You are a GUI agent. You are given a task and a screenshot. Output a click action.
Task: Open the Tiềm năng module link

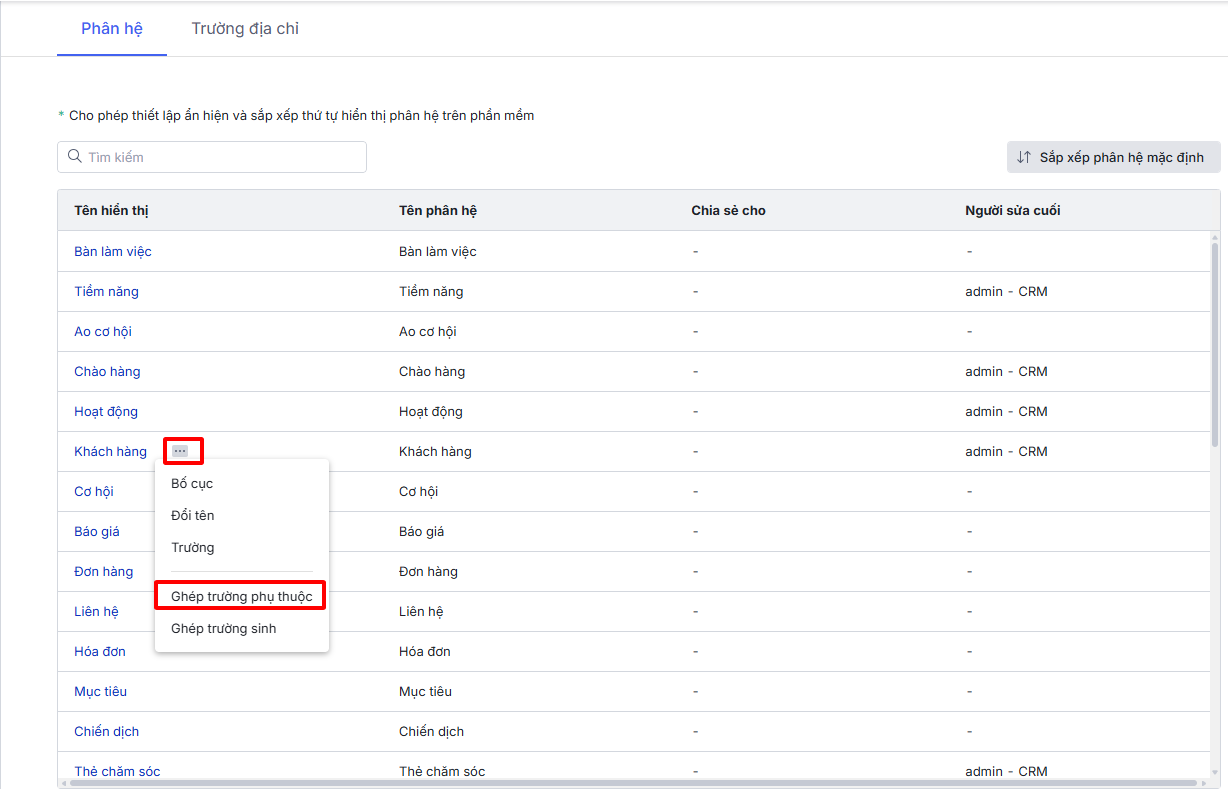(x=106, y=292)
